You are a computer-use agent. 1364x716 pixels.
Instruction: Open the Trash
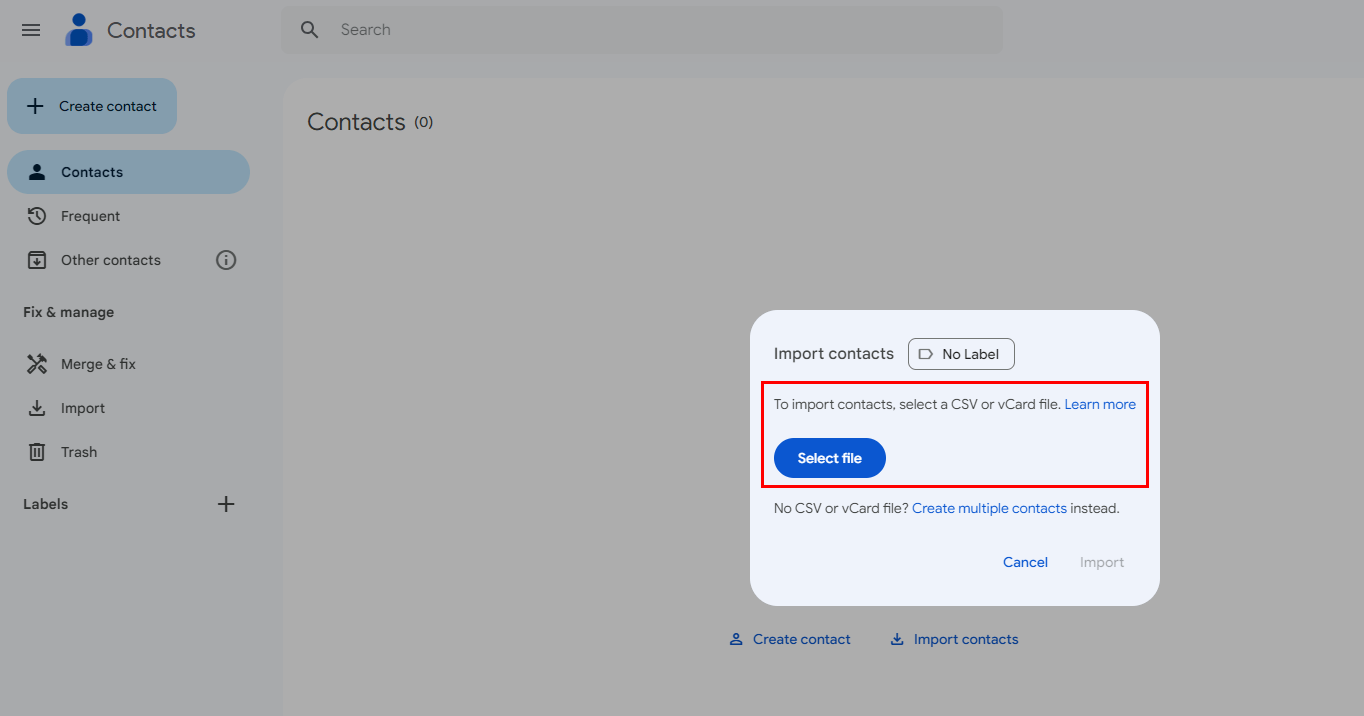click(76, 451)
